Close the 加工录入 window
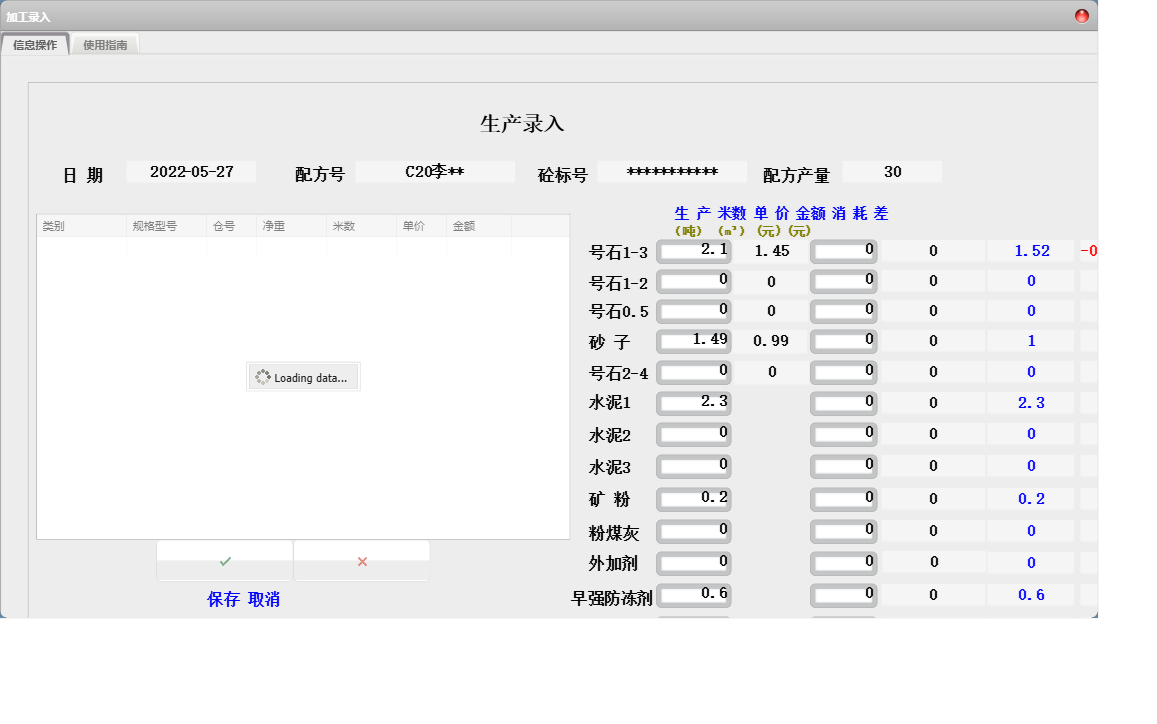The height and width of the screenshot is (724, 1157). pyautogui.click(x=1082, y=16)
